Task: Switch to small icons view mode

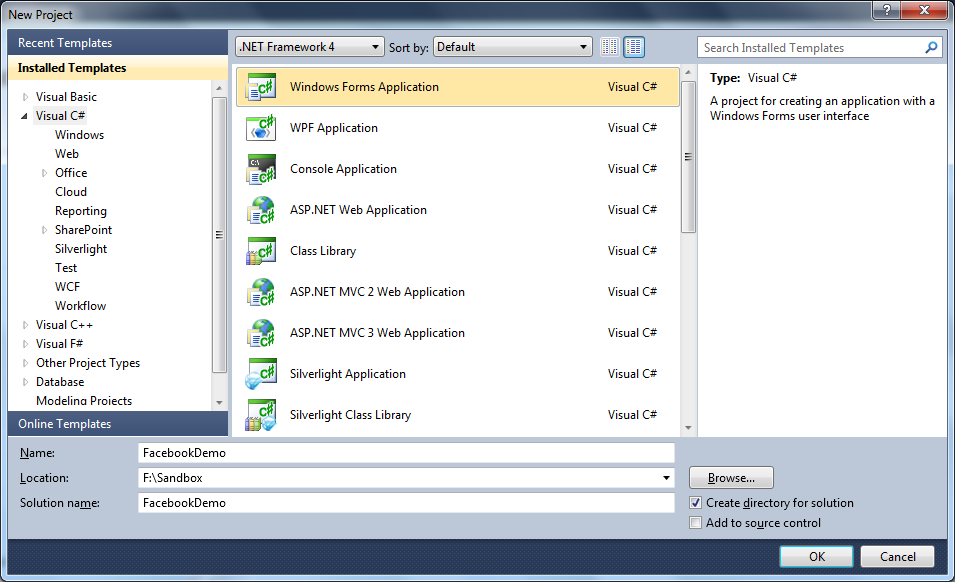Action: click(609, 46)
